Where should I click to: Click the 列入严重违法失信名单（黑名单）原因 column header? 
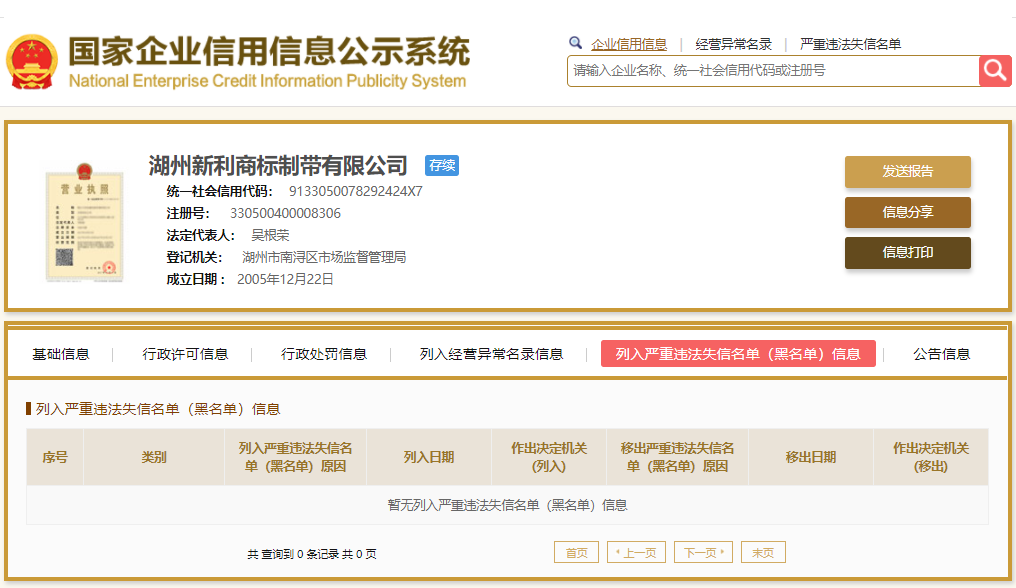(295, 457)
